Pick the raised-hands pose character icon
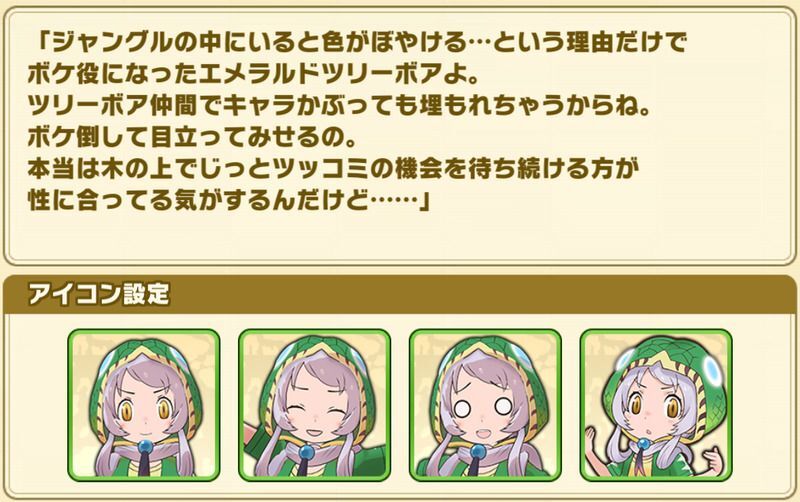This screenshot has height=502, width=800. 656,405
